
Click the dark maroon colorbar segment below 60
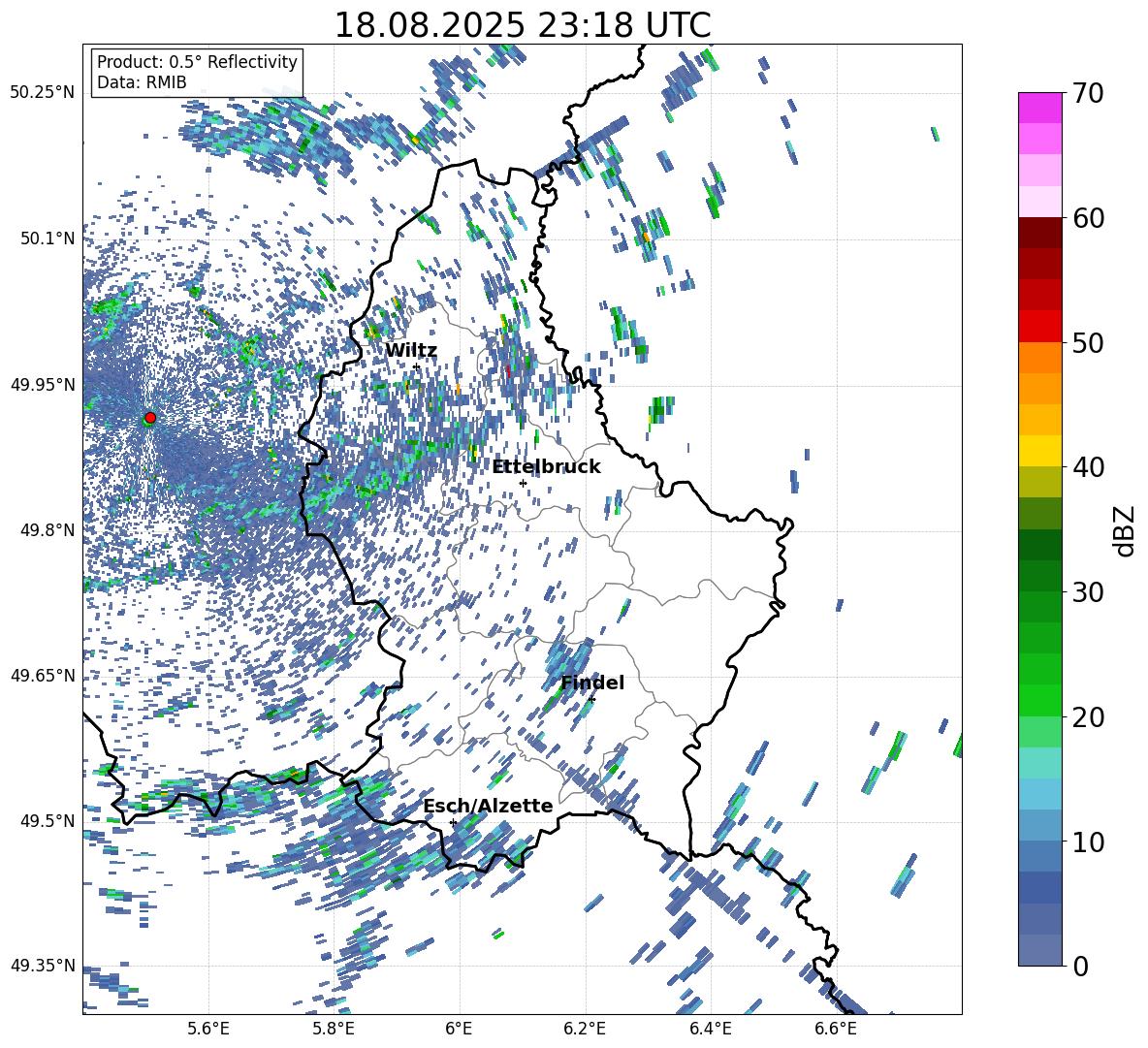click(x=1039, y=233)
